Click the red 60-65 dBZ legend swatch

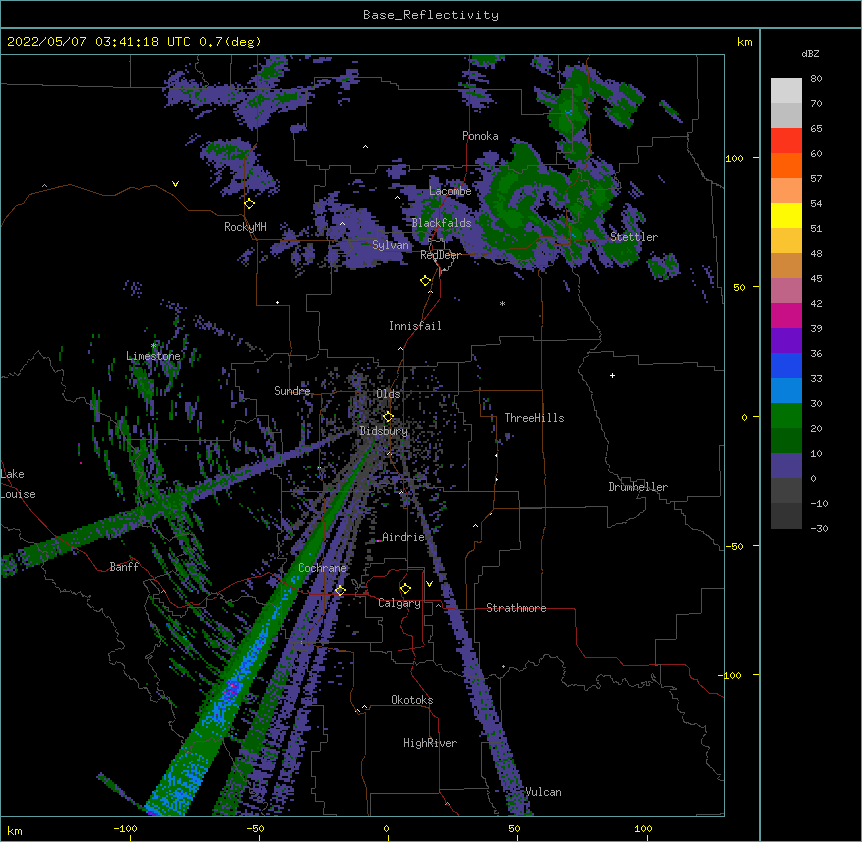click(x=786, y=140)
